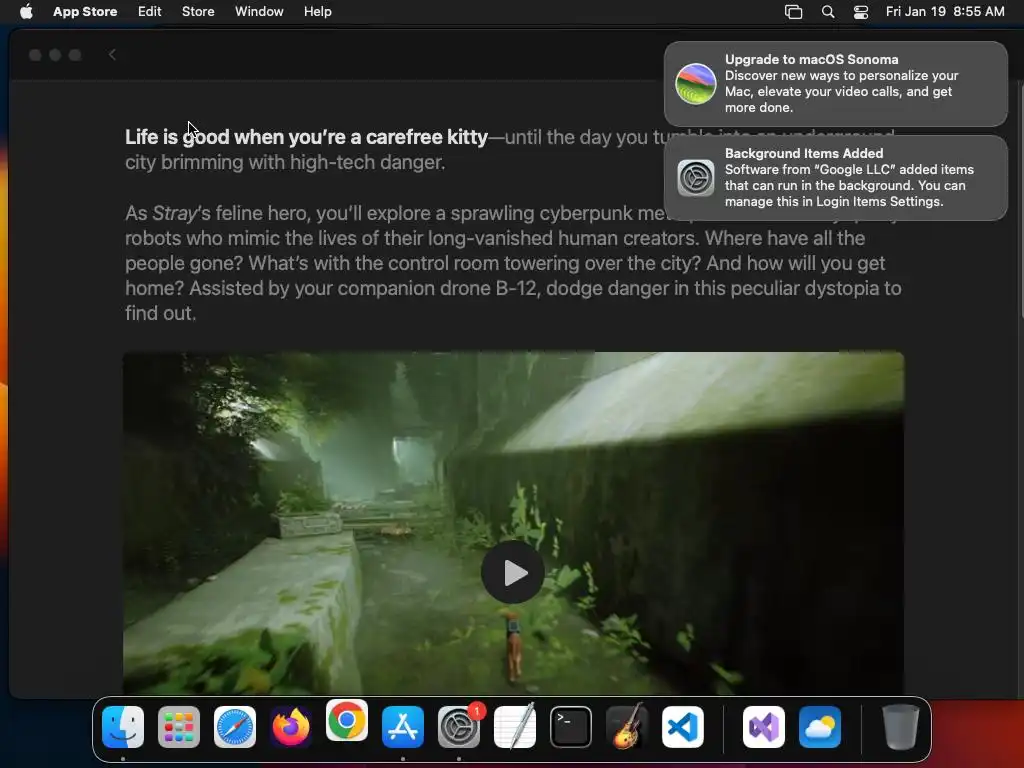Open System Settings from the dock
1024x768 pixels.
pos(458,727)
